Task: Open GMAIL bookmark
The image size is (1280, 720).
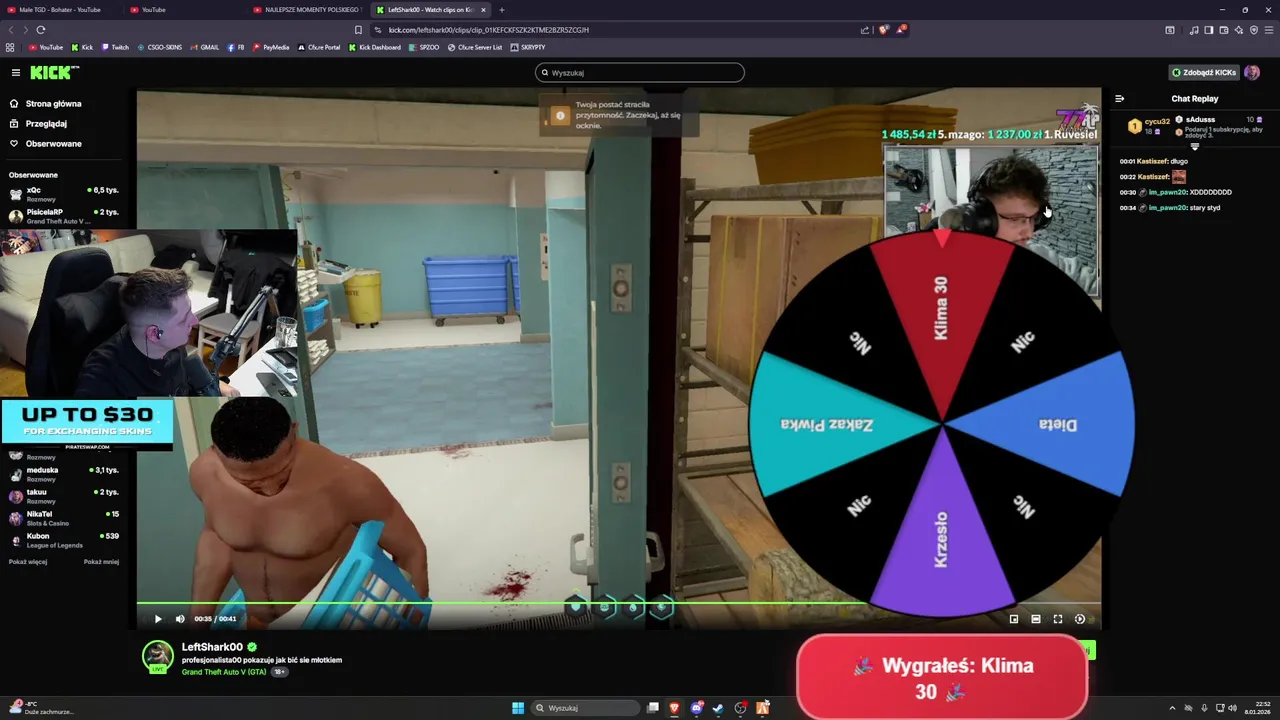Action: click(x=205, y=47)
